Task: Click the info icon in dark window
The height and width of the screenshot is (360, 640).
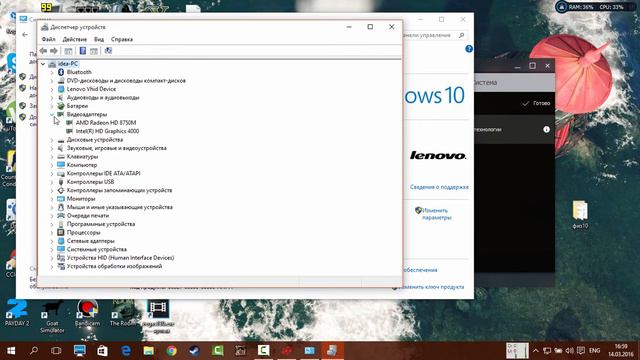Action: coord(547,129)
